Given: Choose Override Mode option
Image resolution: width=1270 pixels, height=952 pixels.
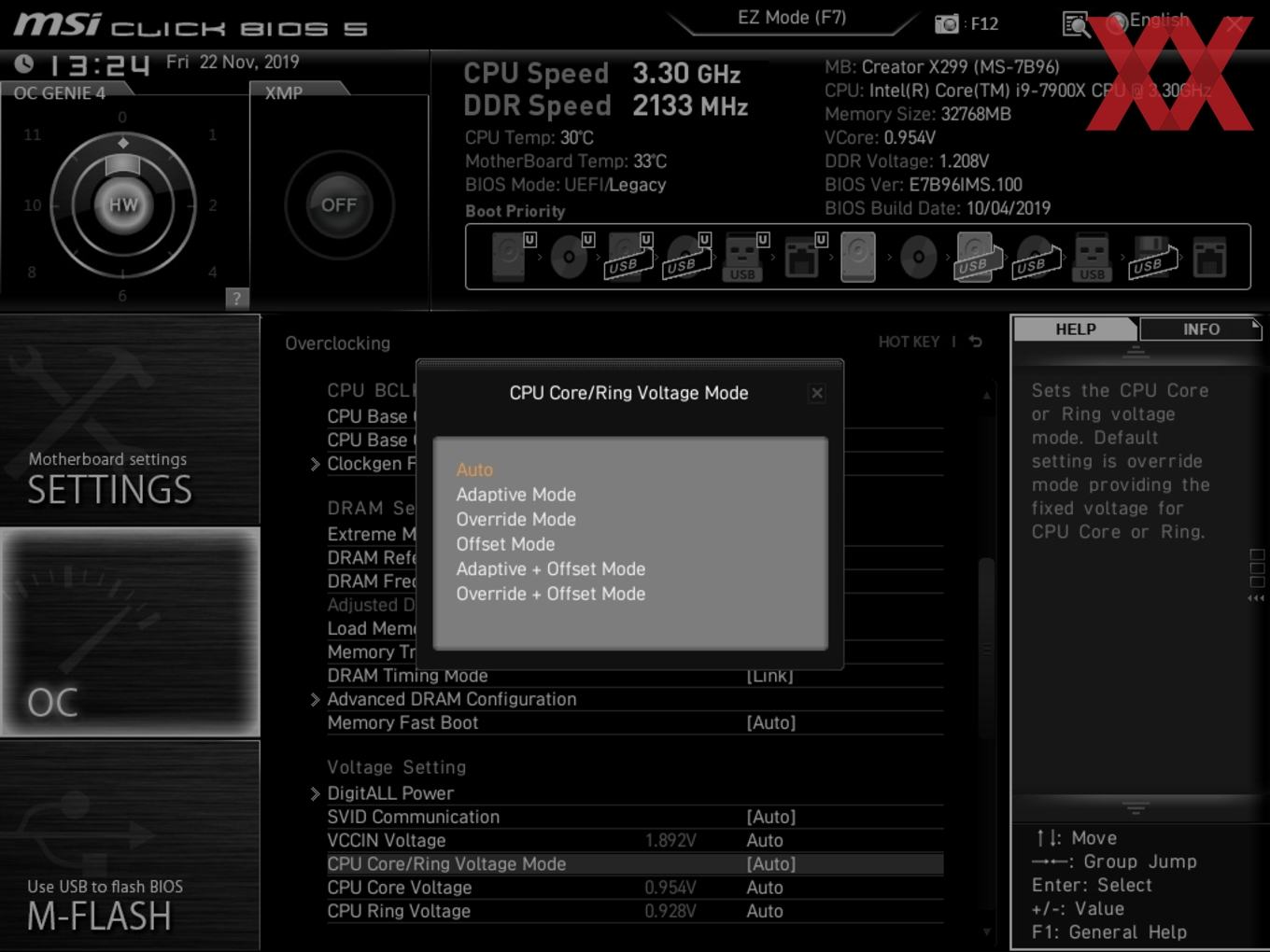Looking at the screenshot, I should tap(516, 519).
